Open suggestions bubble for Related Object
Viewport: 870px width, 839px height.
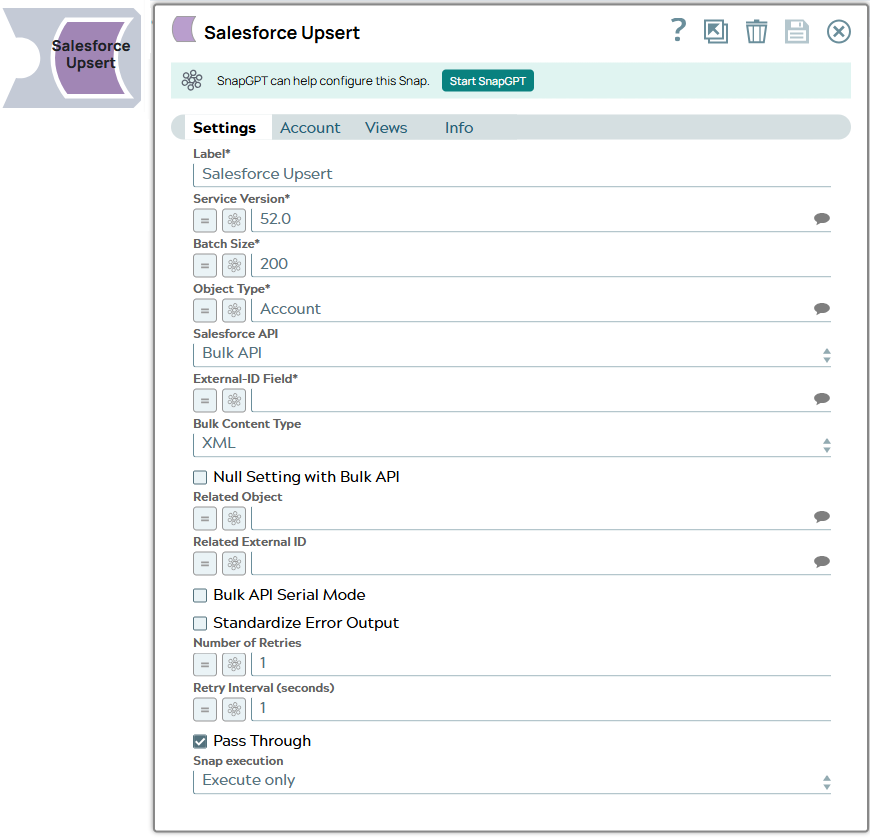click(x=822, y=517)
